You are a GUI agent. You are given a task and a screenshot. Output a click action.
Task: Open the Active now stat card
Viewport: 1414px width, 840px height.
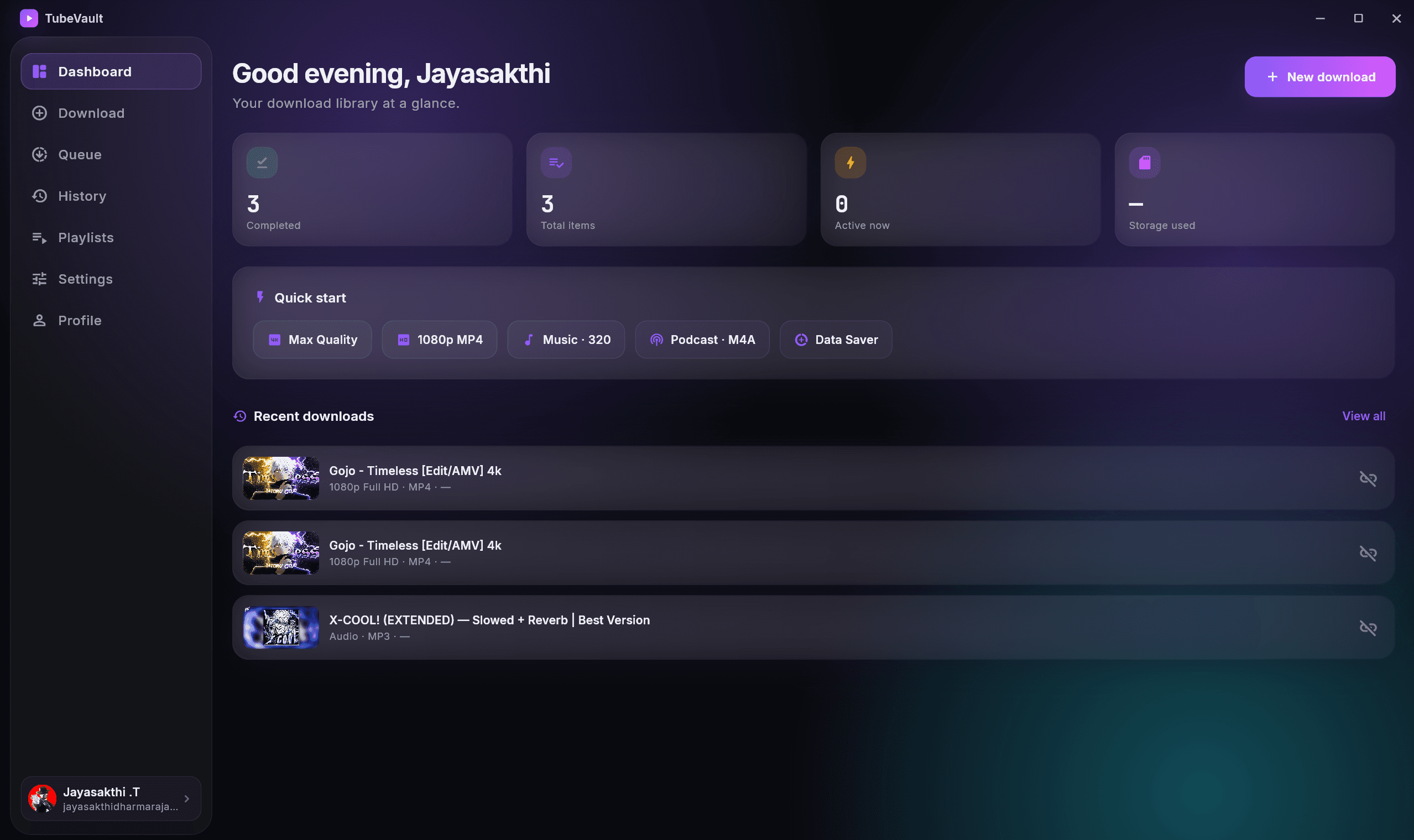961,189
